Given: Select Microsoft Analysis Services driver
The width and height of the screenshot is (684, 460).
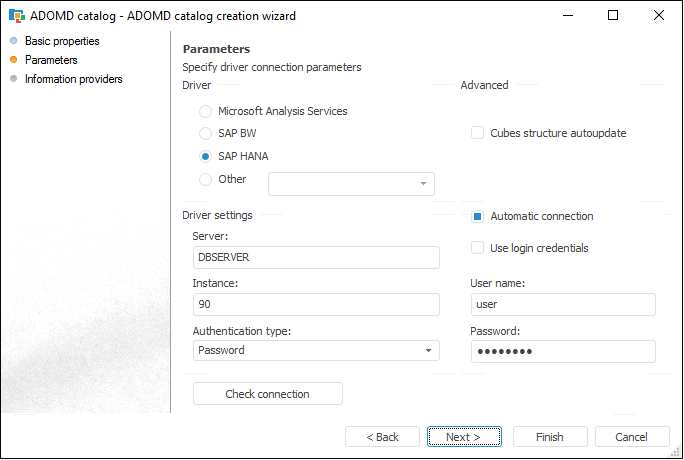Looking at the screenshot, I should tap(206, 111).
